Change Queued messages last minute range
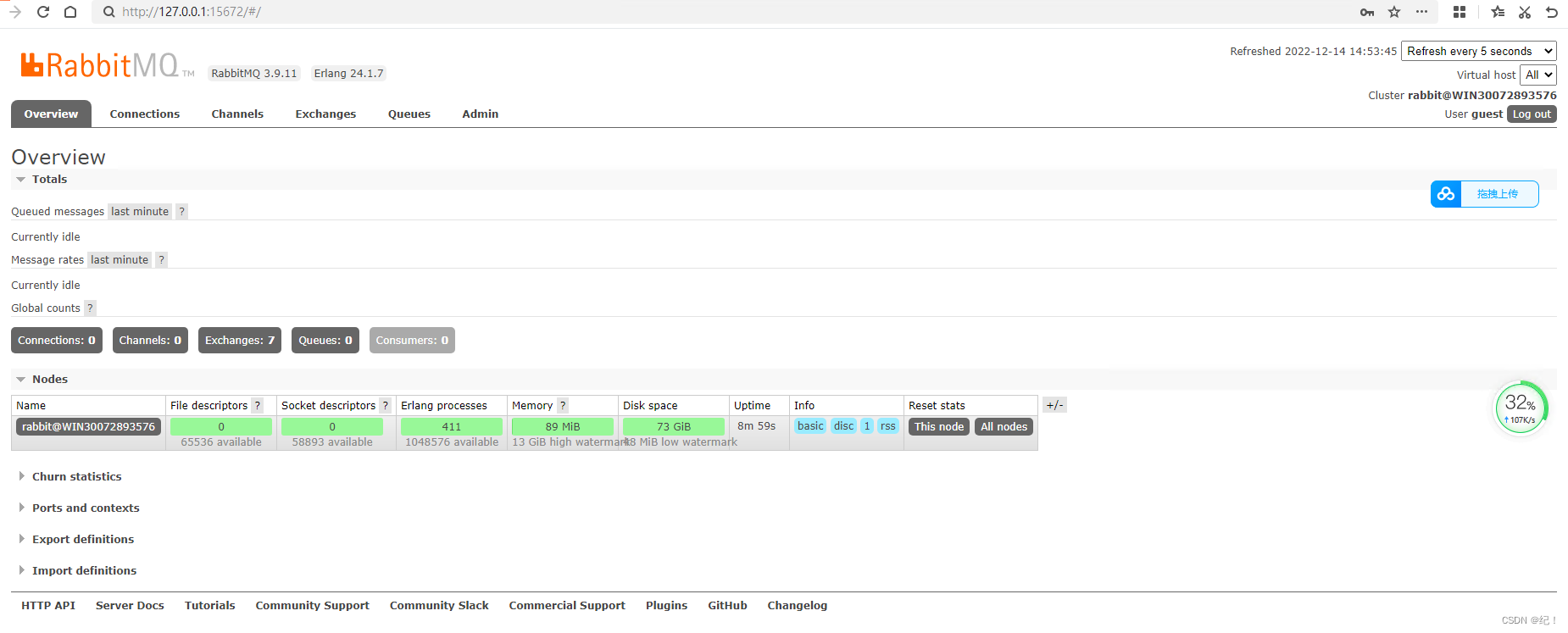This screenshot has width=1568, height=633. pyautogui.click(x=140, y=212)
